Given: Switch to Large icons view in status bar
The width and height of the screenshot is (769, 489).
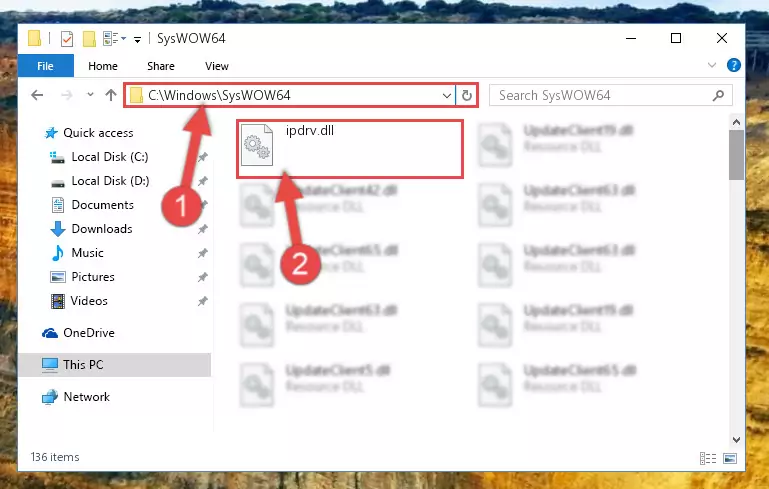Looking at the screenshot, I should (x=730, y=459).
